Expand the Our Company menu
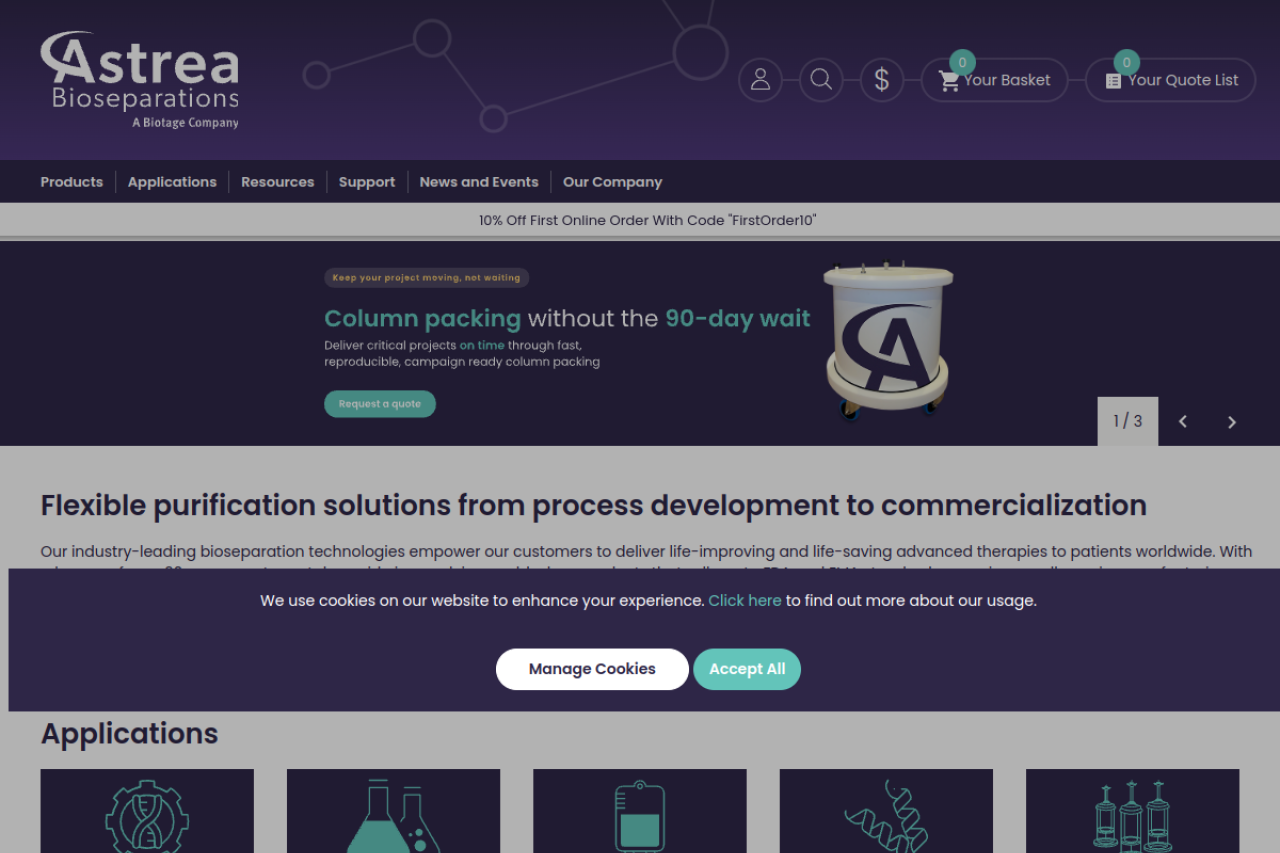1280x853 pixels. pos(612,182)
